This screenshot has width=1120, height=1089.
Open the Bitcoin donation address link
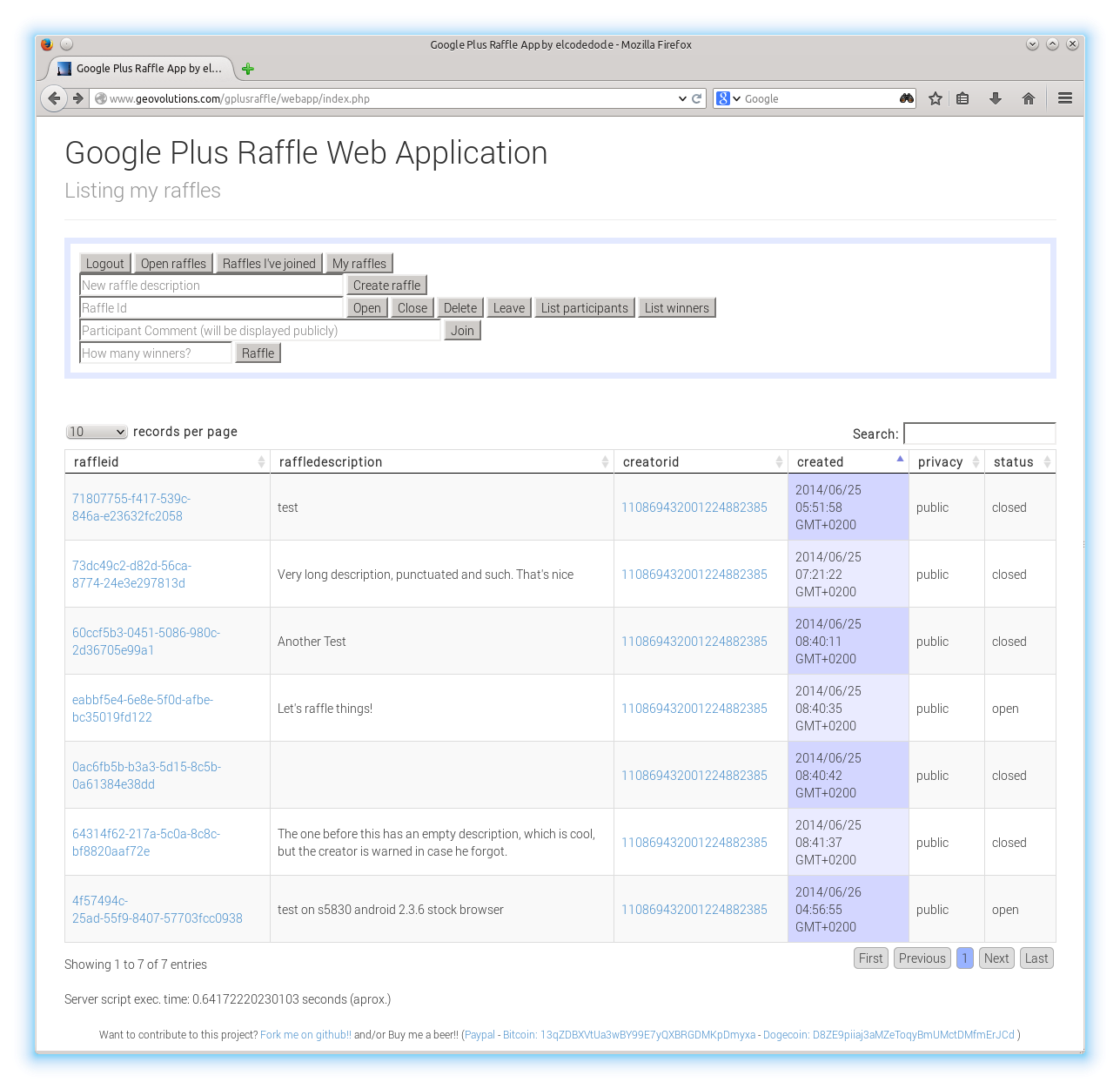tap(629, 1034)
